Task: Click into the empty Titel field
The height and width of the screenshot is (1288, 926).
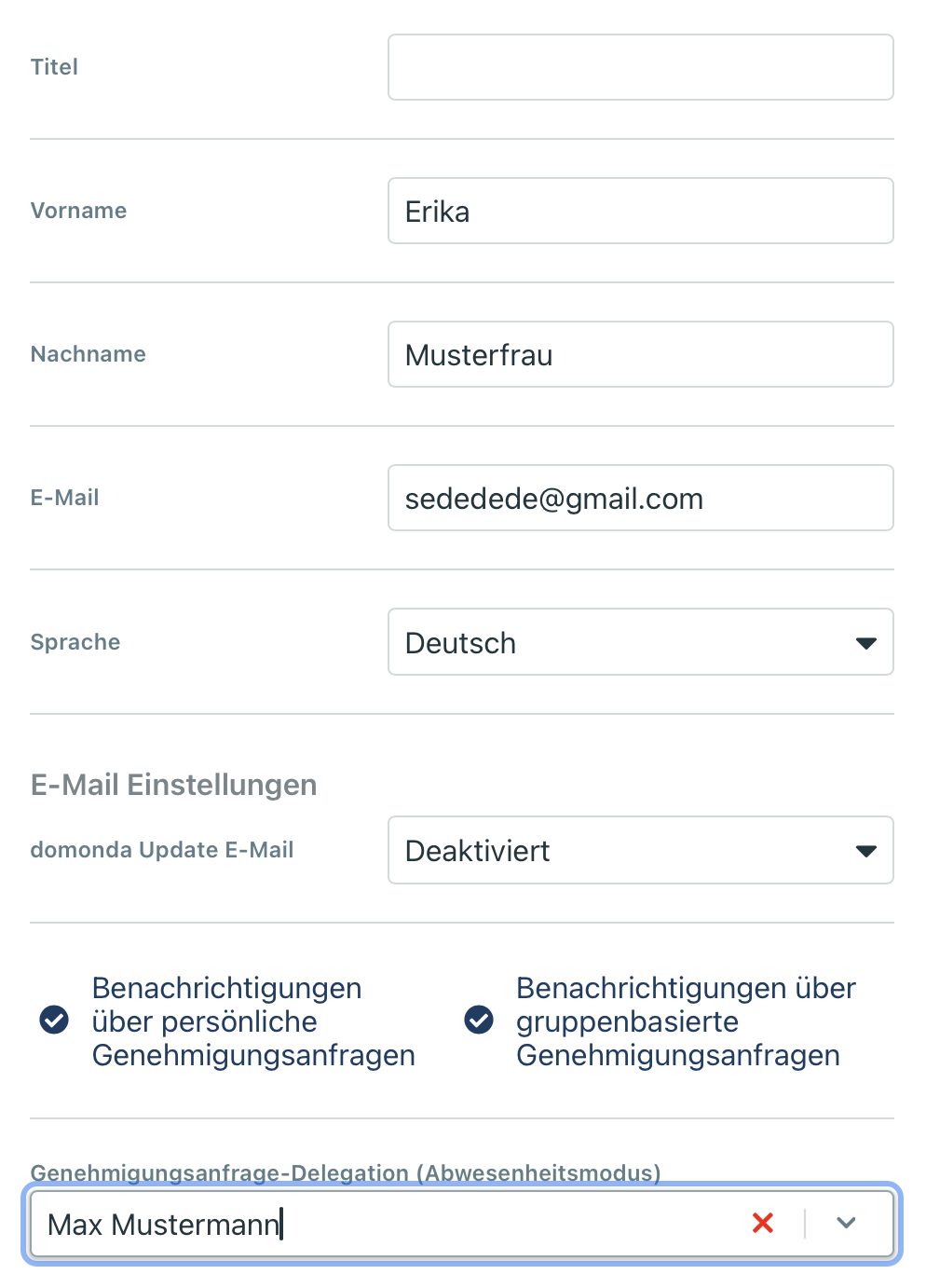Action: coord(641,67)
